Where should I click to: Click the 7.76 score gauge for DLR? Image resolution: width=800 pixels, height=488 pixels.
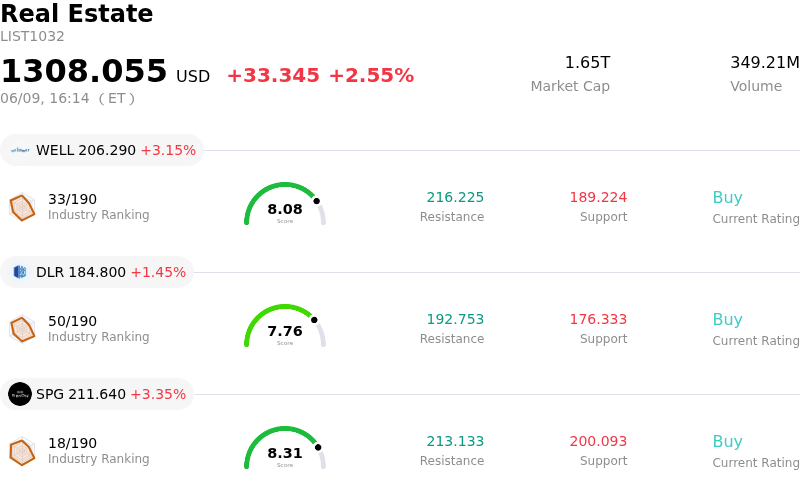pyautogui.click(x=285, y=326)
